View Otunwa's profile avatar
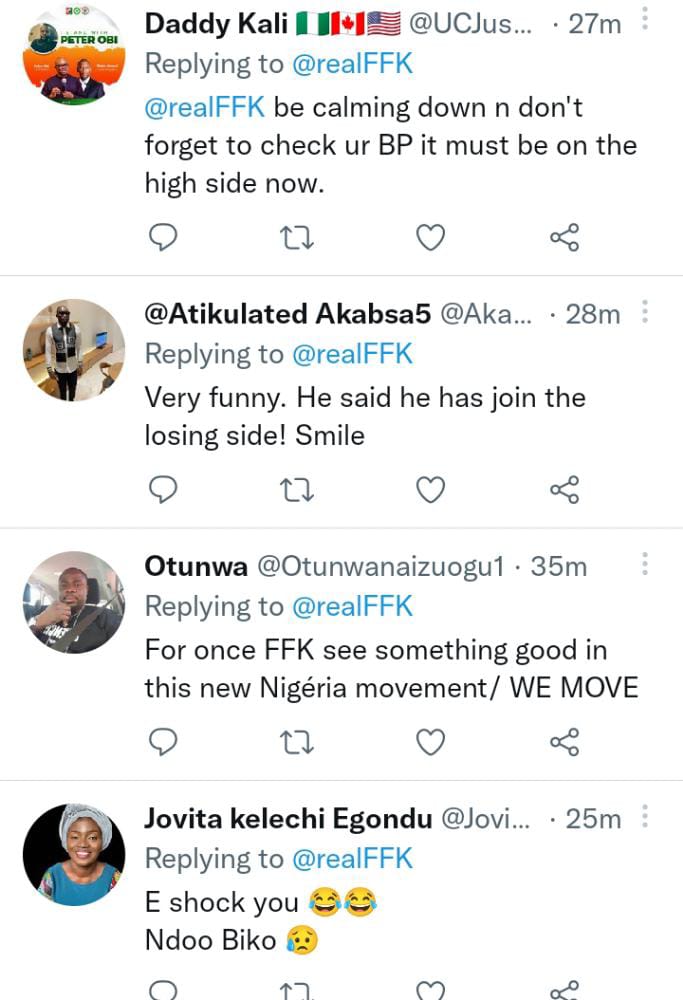 (x=73, y=602)
